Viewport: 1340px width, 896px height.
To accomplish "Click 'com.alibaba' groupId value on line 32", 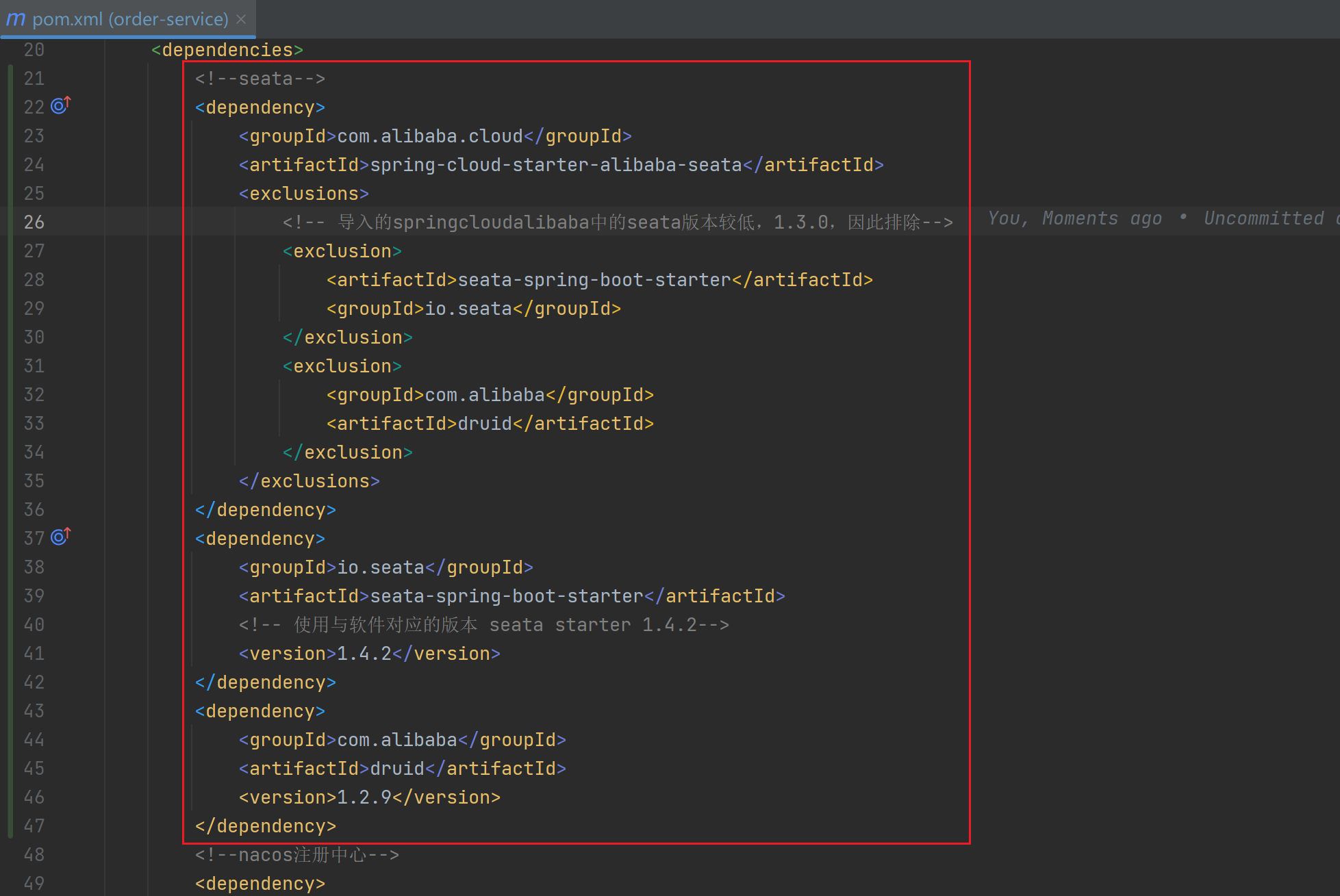I will point(485,395).
